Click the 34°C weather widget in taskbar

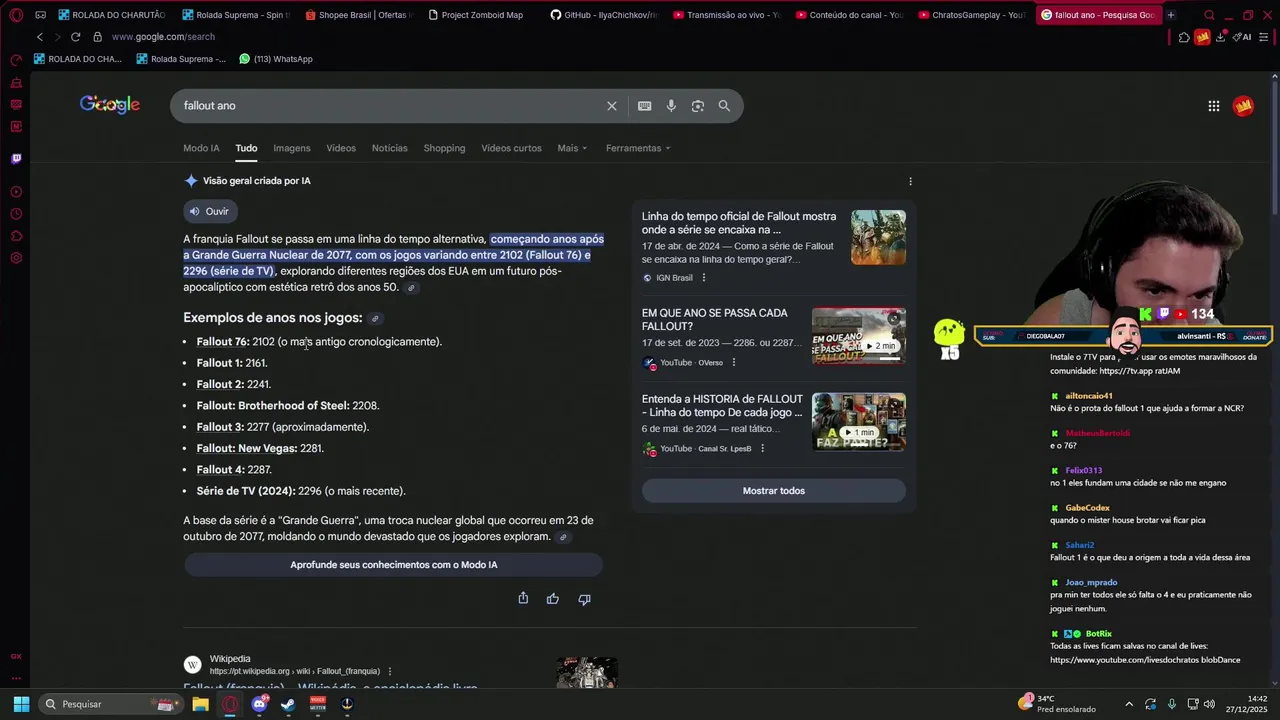pyautogui.click(x=1058, y=704)
